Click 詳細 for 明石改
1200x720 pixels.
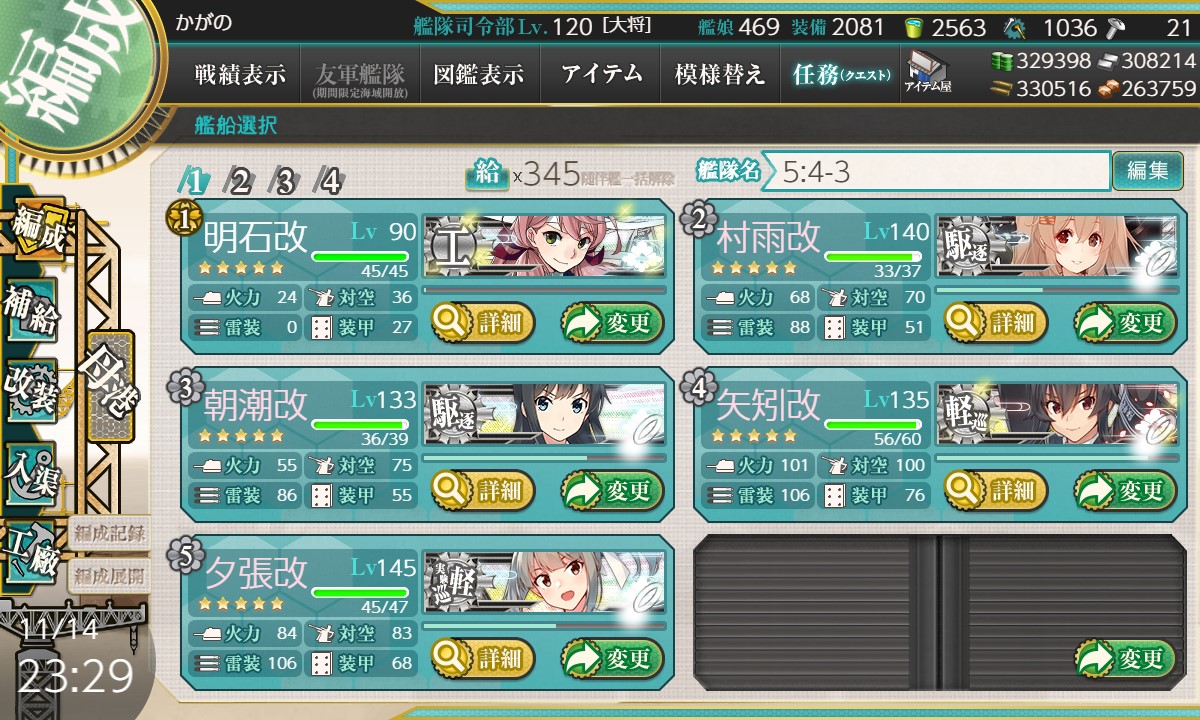[484, 322]
